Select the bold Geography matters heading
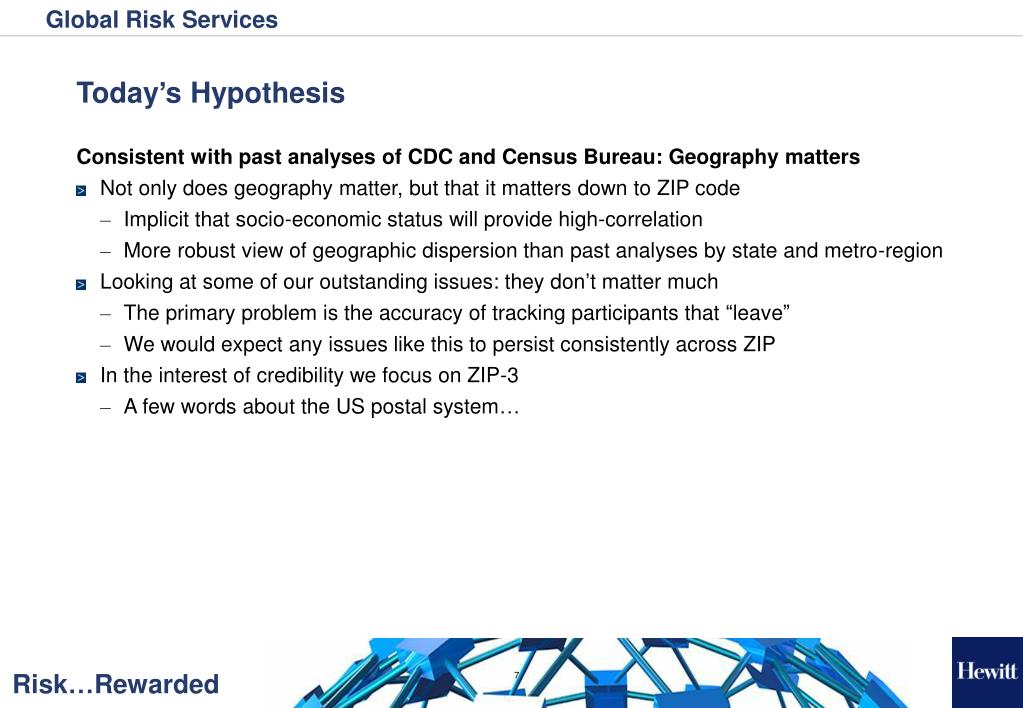 pos(468,157)
